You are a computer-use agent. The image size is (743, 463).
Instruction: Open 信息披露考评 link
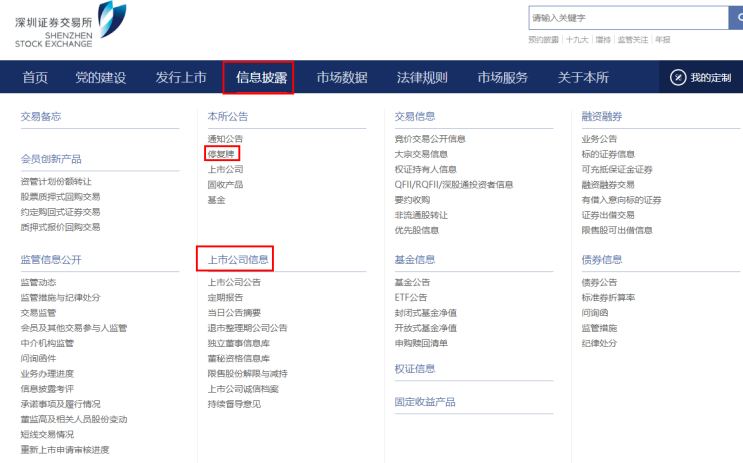pos(47,389)
